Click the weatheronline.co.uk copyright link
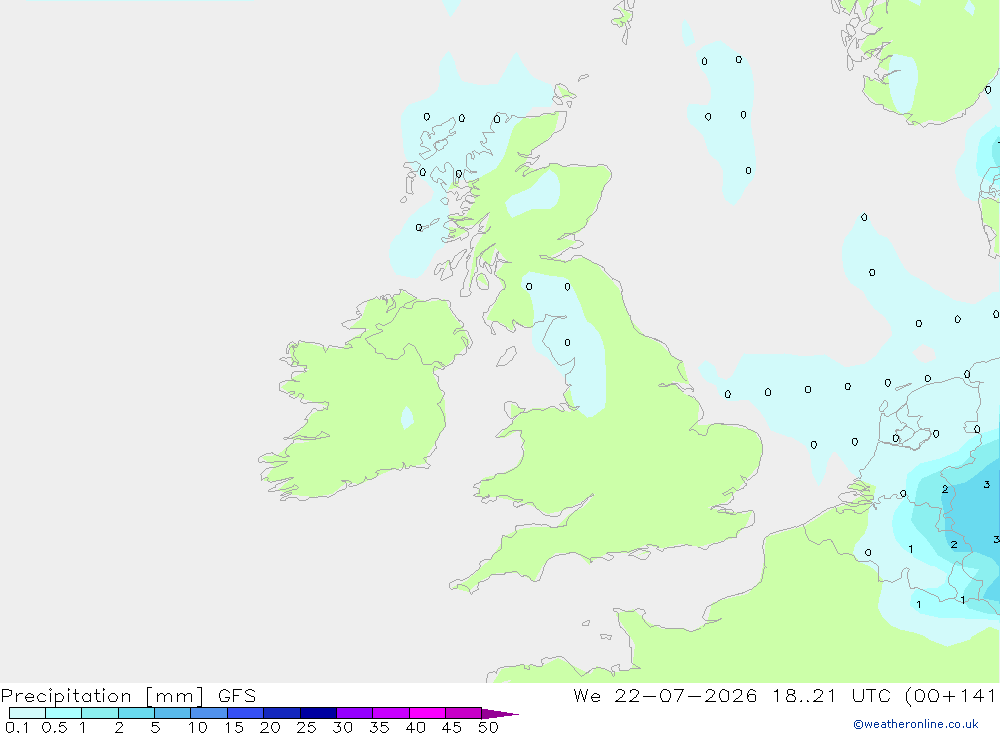The height and width of the screenshot is (733, 1000). pyautogui.click(x=916, y=724)
